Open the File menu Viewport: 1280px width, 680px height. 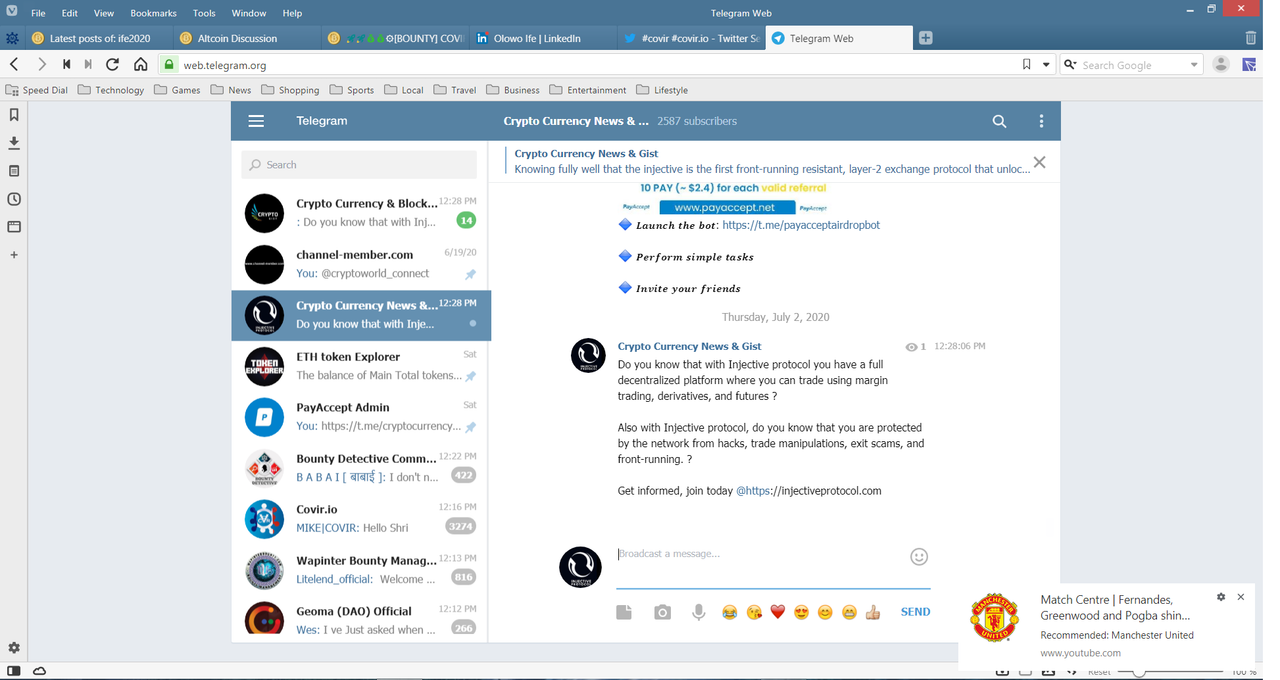[x=38, y=13]
